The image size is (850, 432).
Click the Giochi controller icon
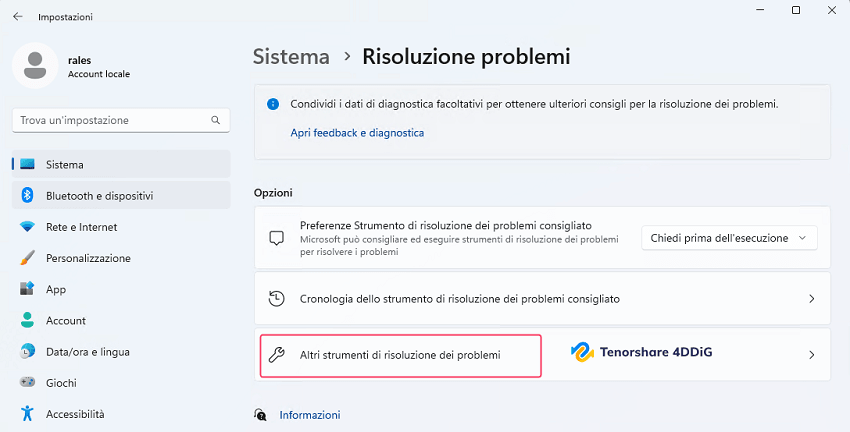point(28,382)
